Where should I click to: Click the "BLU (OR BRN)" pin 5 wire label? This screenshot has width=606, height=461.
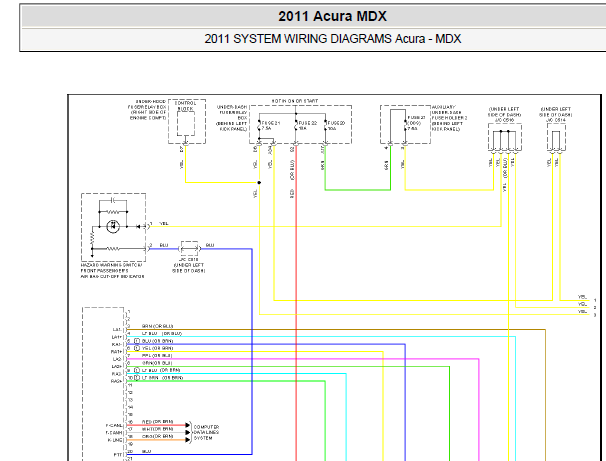(157, 341)
